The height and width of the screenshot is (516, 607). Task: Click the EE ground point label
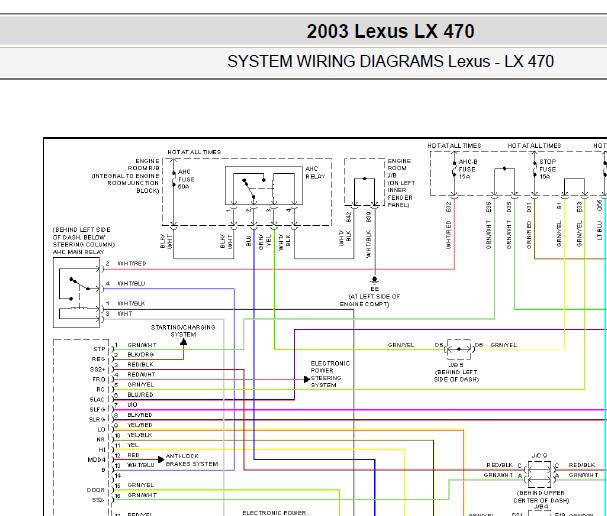pos(374,289)
